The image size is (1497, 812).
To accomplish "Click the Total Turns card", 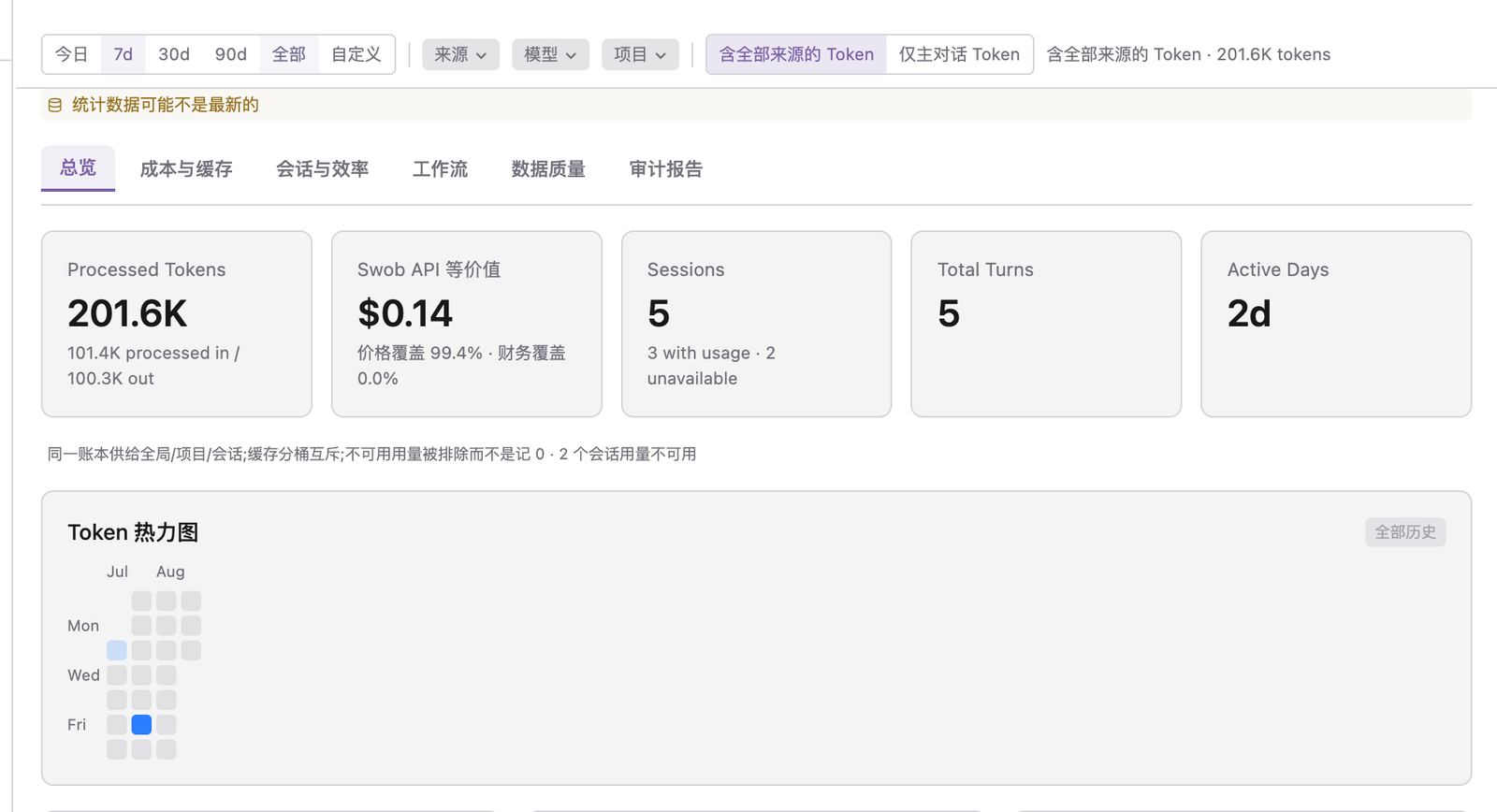I will 1046,324.
